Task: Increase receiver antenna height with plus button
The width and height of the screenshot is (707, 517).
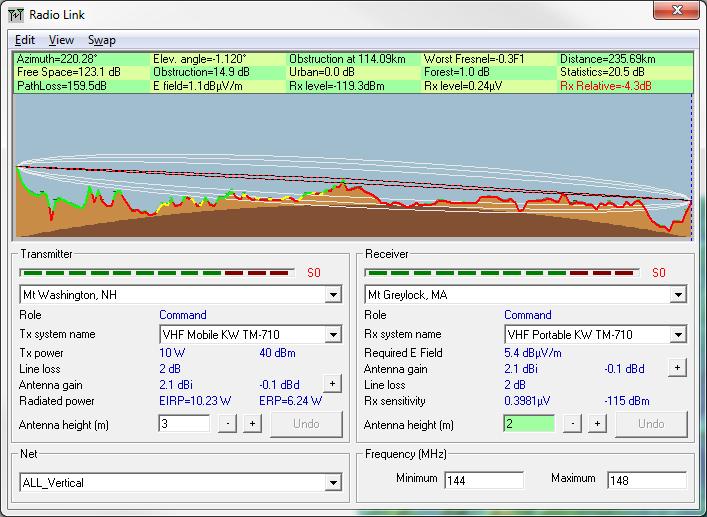Action: [x=597, y=424]
